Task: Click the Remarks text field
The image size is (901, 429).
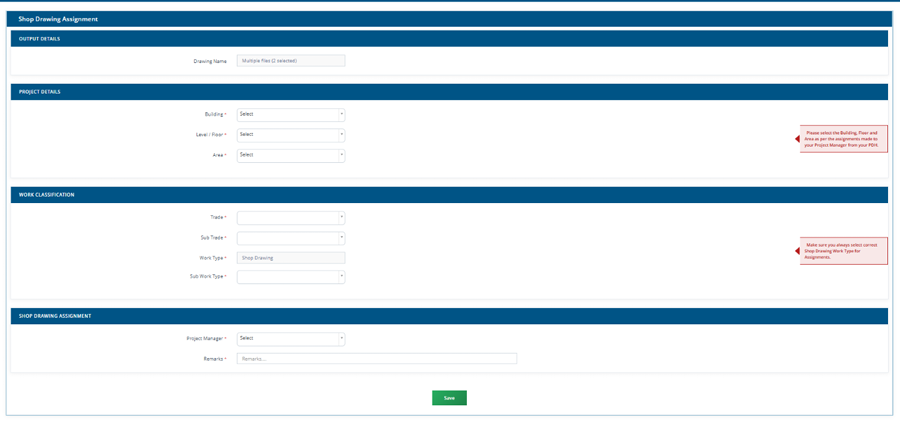Action: (377, 358)
